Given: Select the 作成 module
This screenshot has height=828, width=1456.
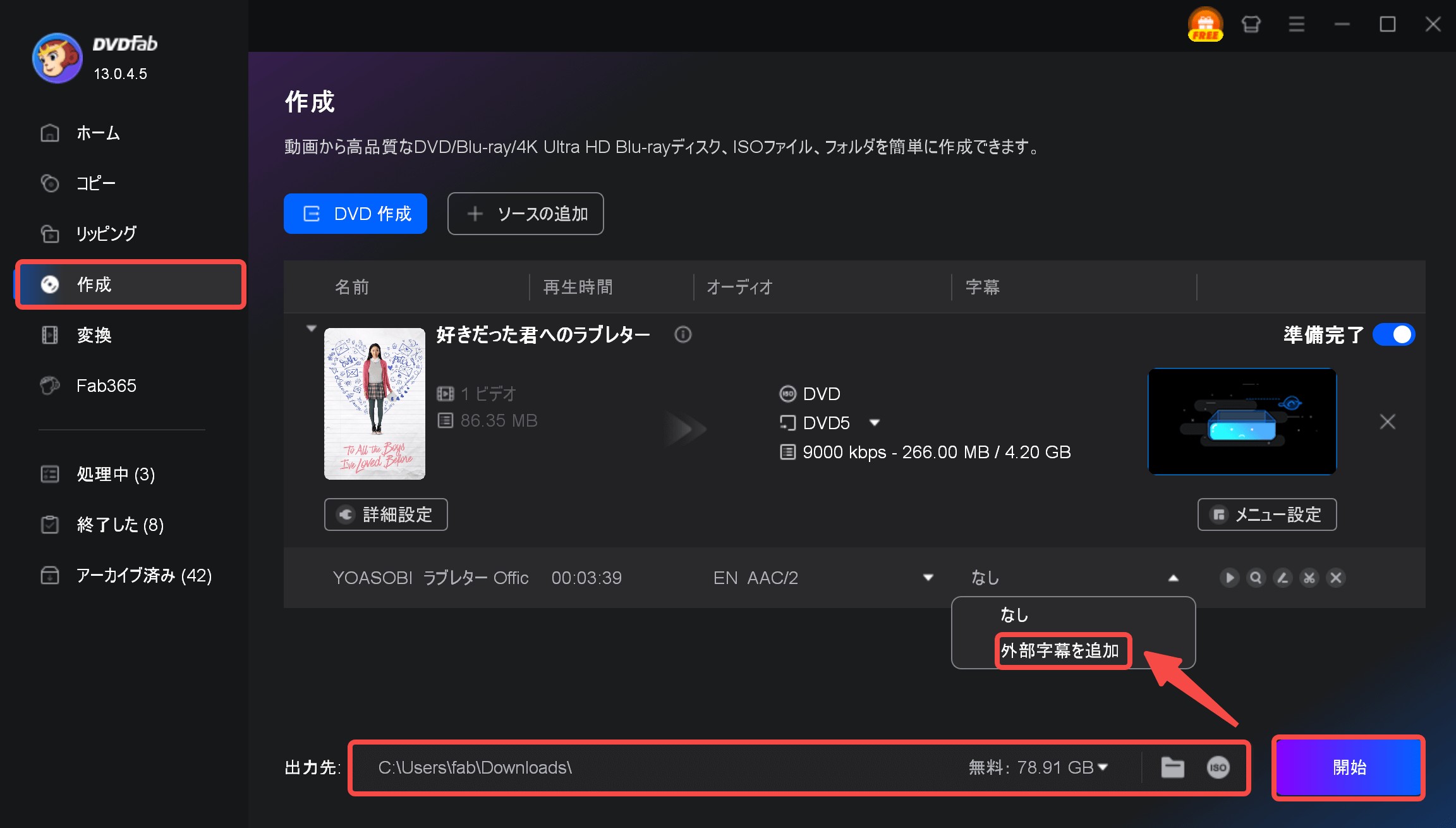Looking at the screenshot, I should tap(130, 284).
